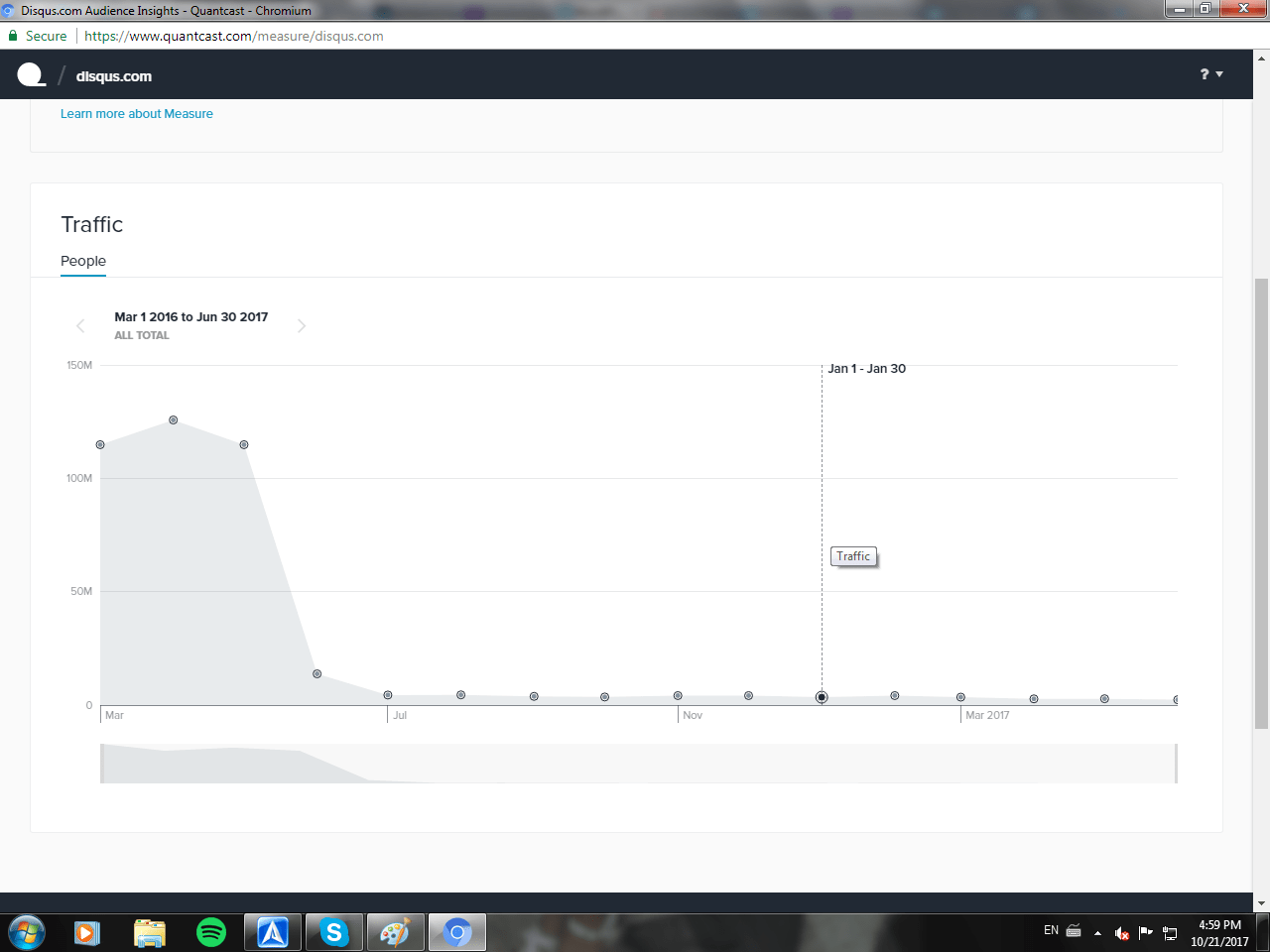
Task: Open the dropdown next to the help icon
Action: [1217, 74]
